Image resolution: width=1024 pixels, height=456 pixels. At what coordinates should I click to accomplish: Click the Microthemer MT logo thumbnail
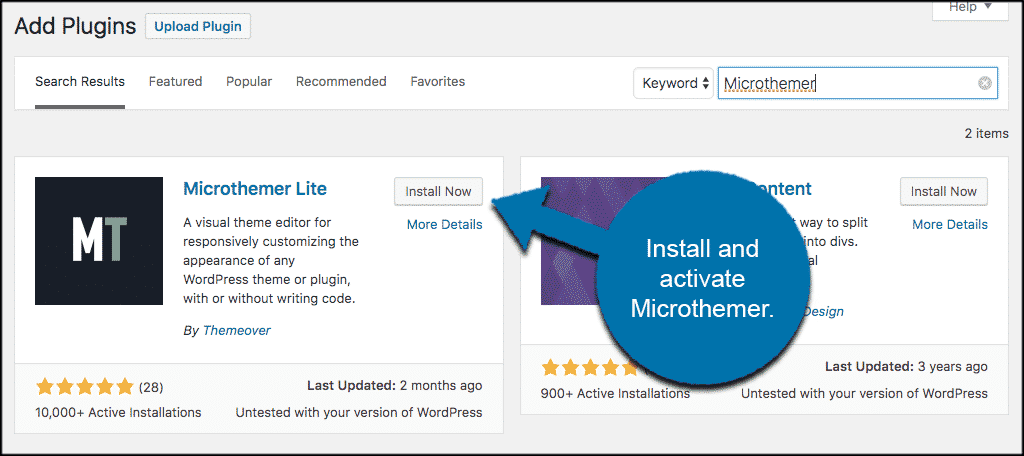[99, 240]
